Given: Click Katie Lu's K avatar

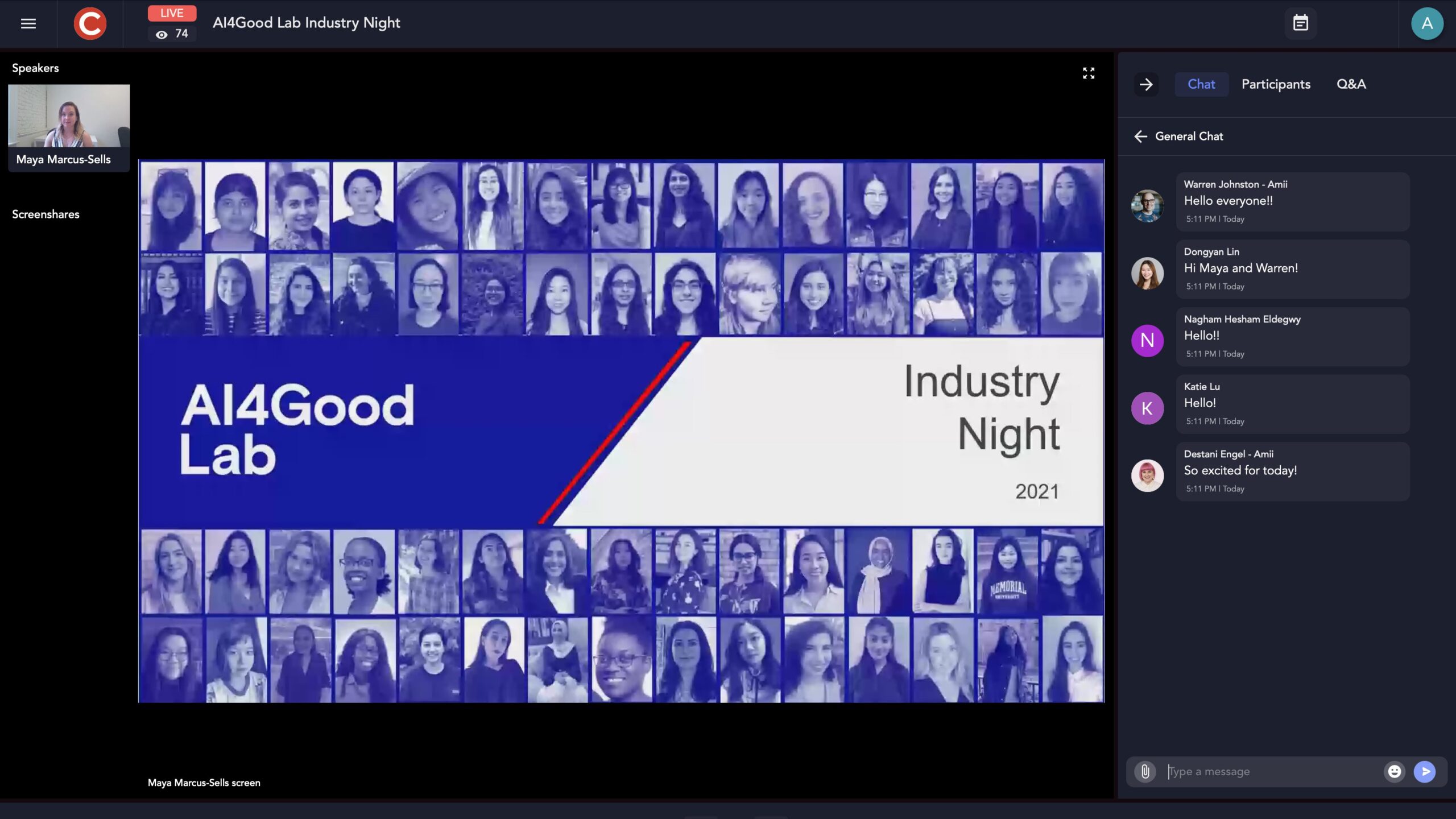Looking at the screenshot, I should click(x=1147, y=408).
